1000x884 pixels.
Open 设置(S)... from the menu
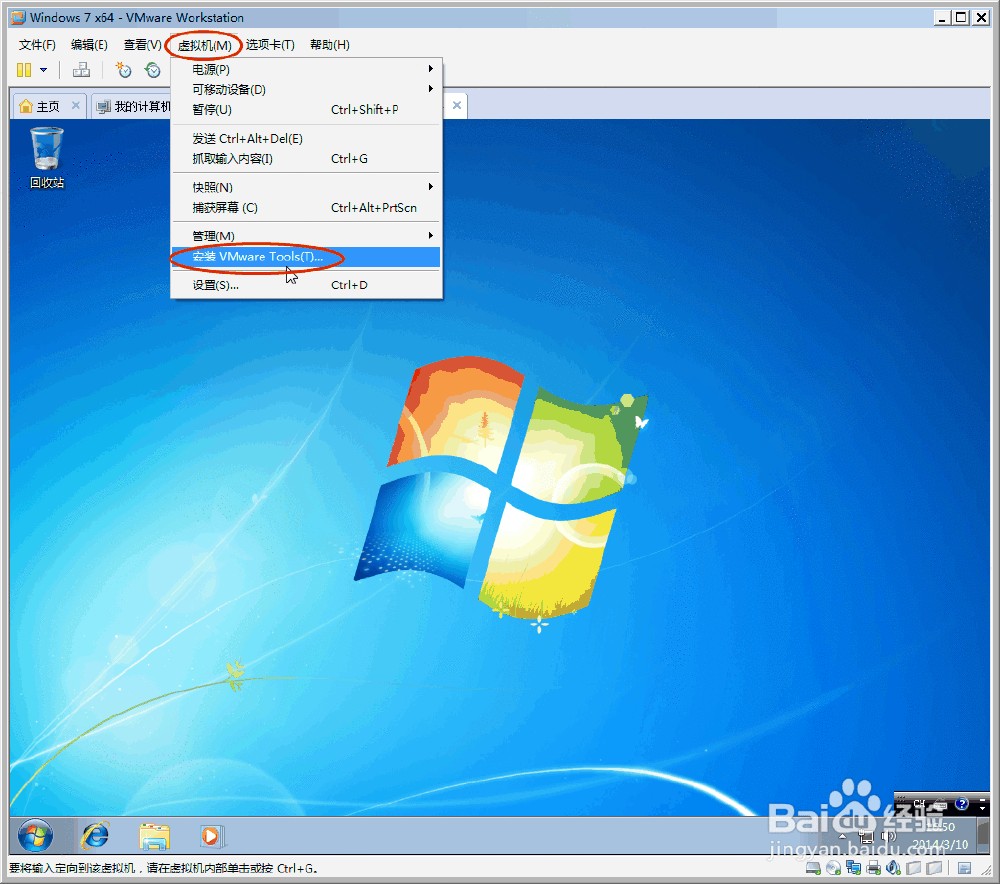click(x=306, y=285)
